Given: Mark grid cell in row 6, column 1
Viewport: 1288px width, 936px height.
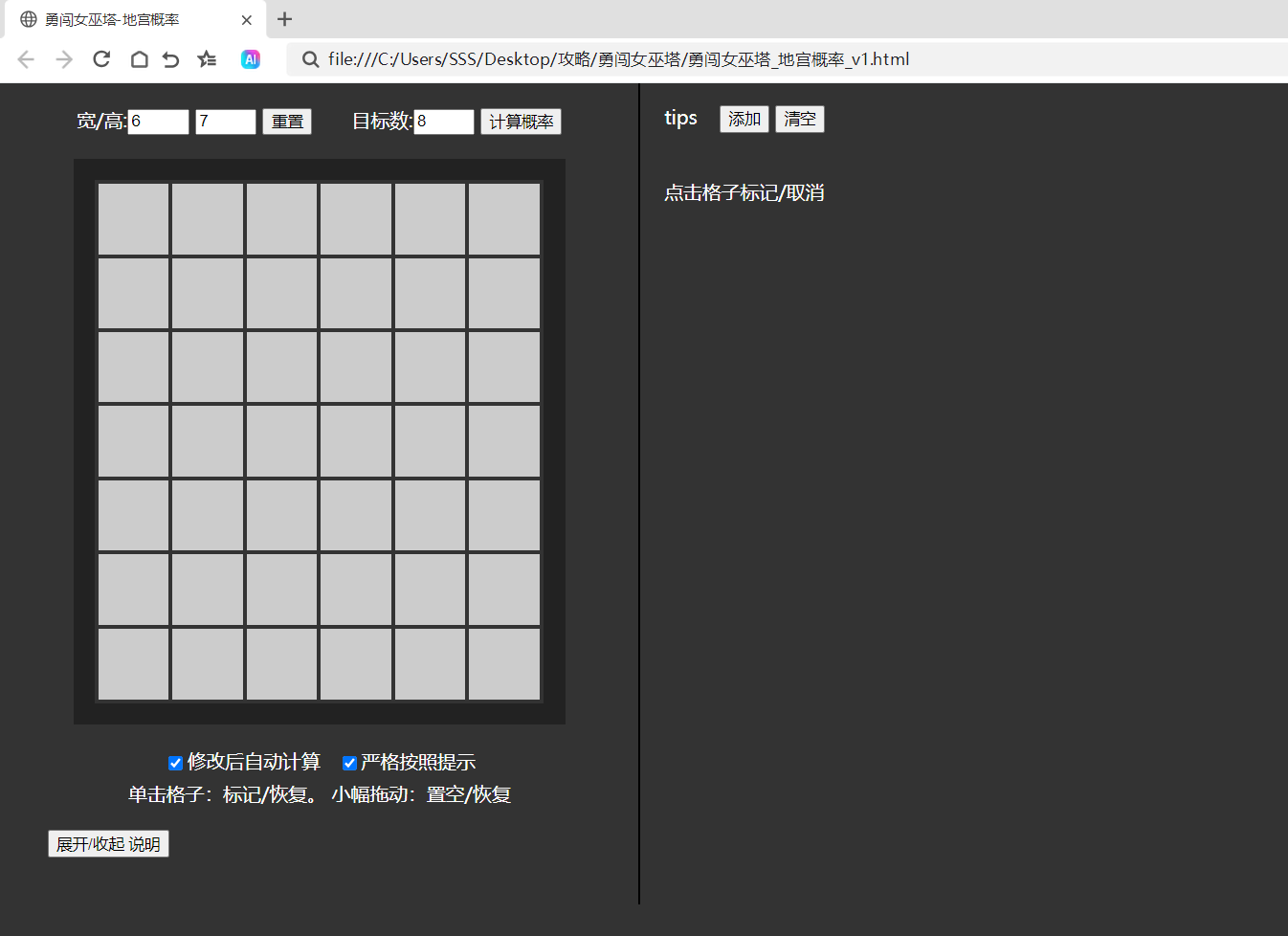Looking at the screenshot, I should 134,590.
